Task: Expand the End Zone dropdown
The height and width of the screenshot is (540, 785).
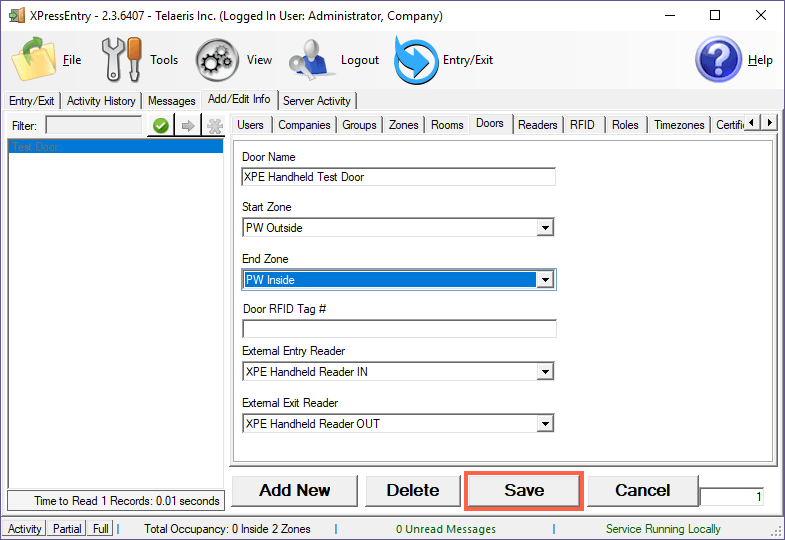Action: [545, 280]
